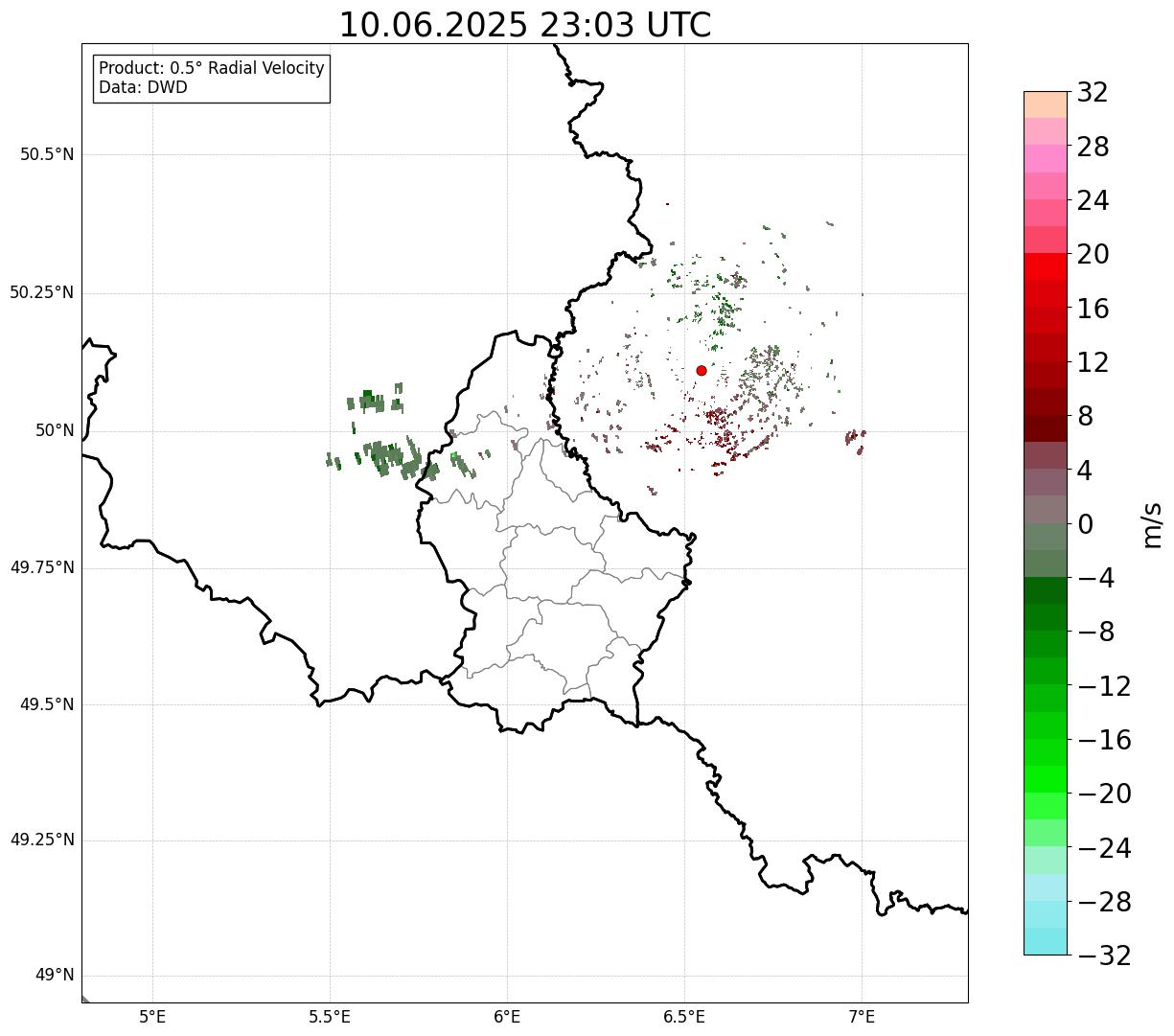This screenshot has width=1174, height=1036.
Task: Click the 6°E longitude label
Action: [x=507, y=1017]
